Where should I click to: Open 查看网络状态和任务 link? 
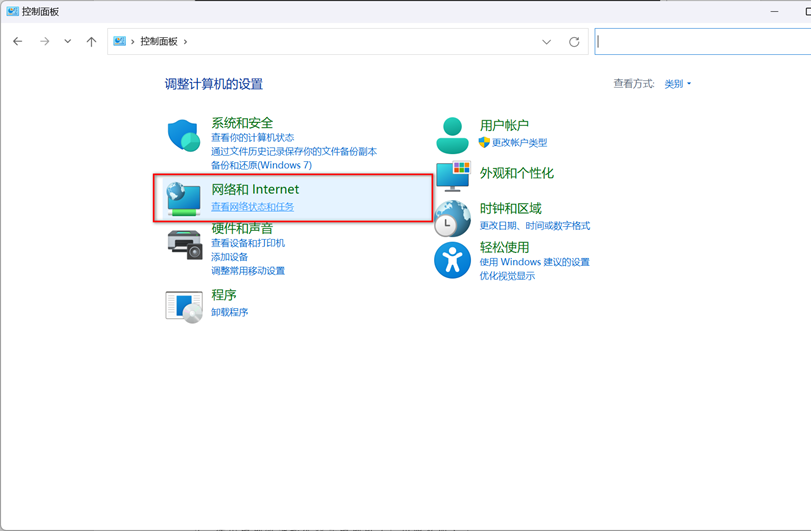point(252,207)
